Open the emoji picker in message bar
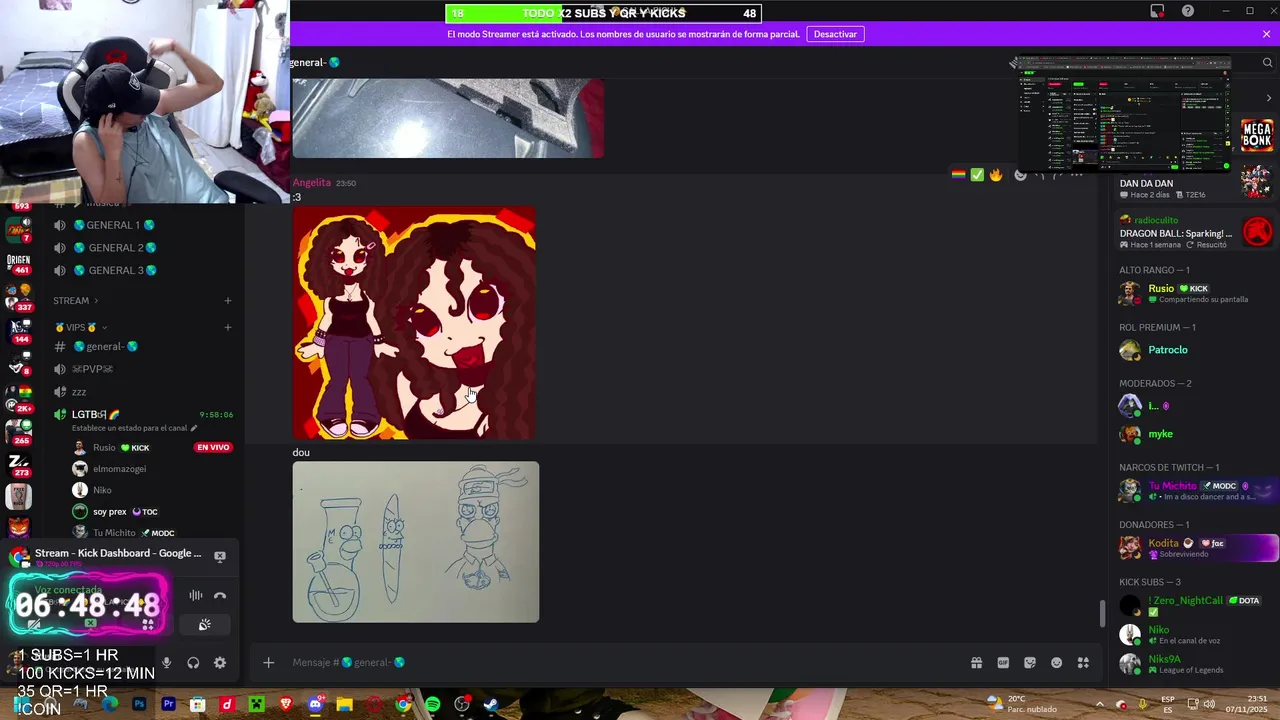 (x=1056, y=662)
